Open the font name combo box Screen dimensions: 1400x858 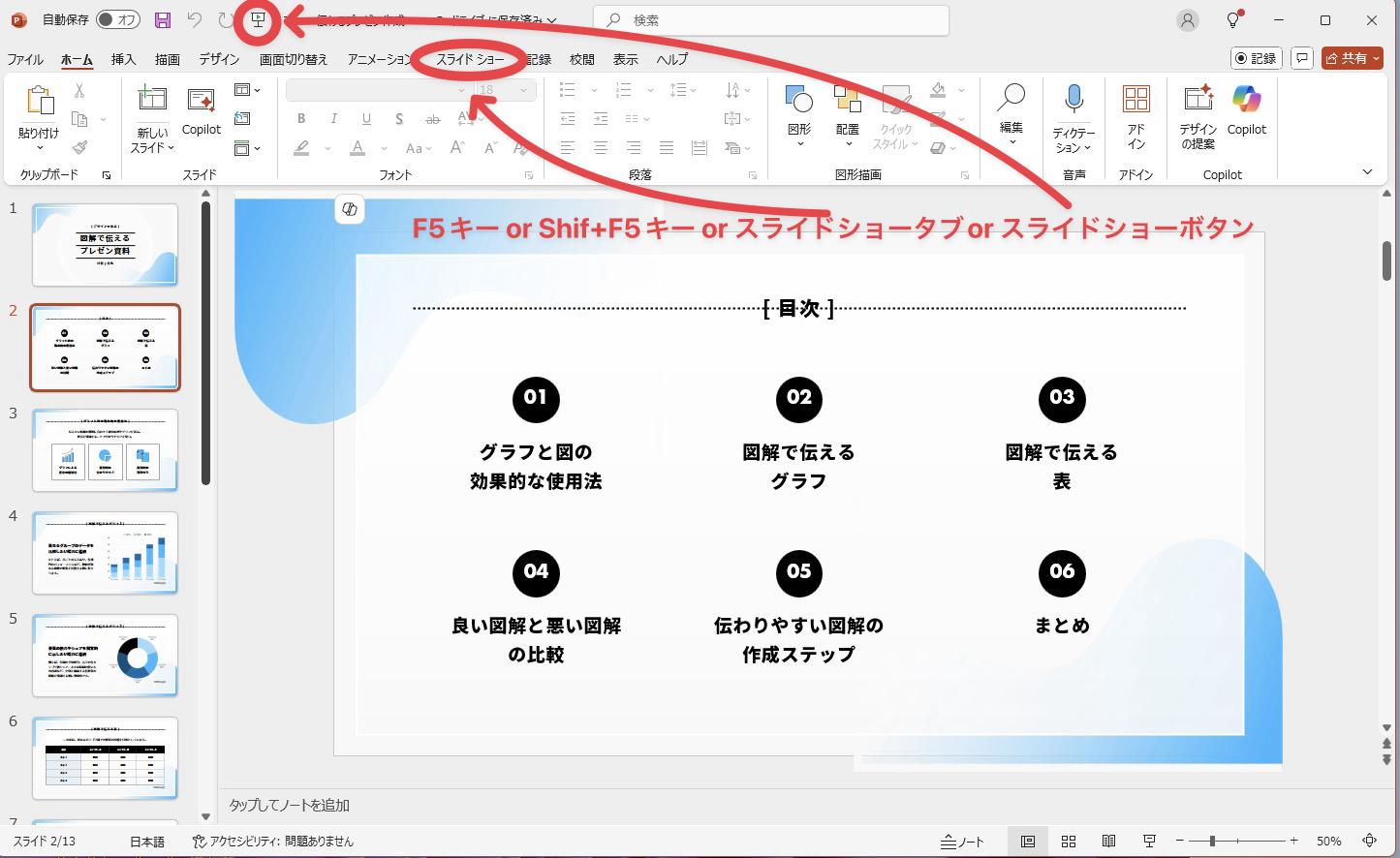[379, 90]
